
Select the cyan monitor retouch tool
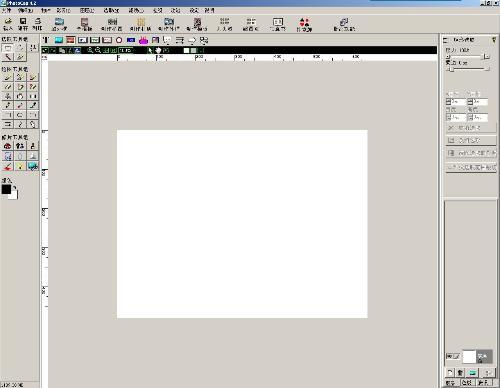33,166
